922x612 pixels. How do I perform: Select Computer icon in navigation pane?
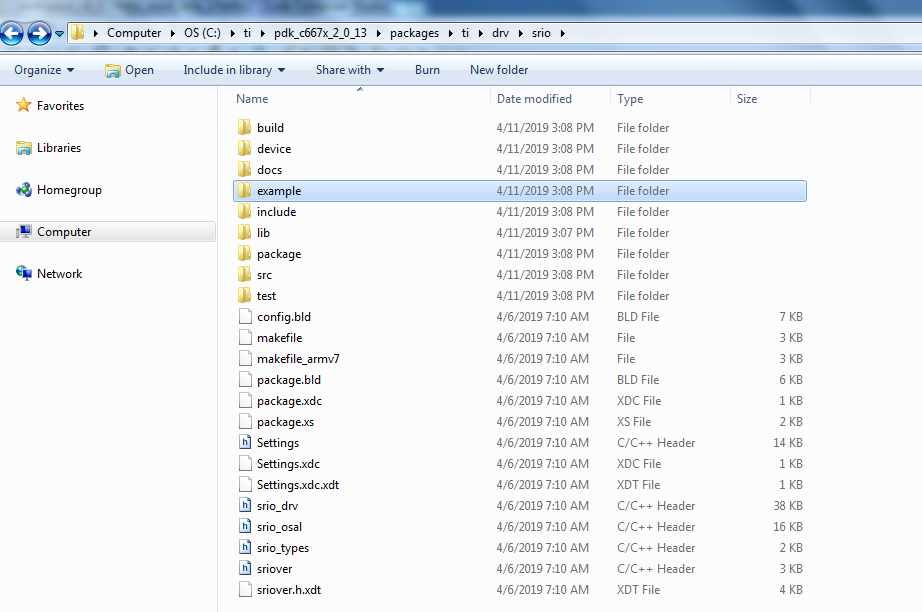point(24,232)
